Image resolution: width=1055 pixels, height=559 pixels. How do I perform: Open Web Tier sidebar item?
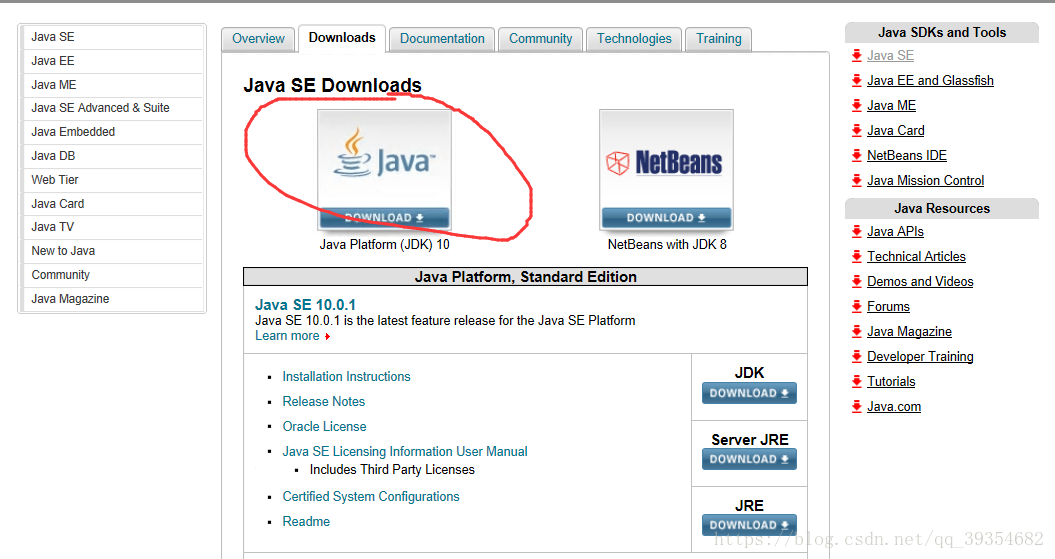[x=112, y=180]
